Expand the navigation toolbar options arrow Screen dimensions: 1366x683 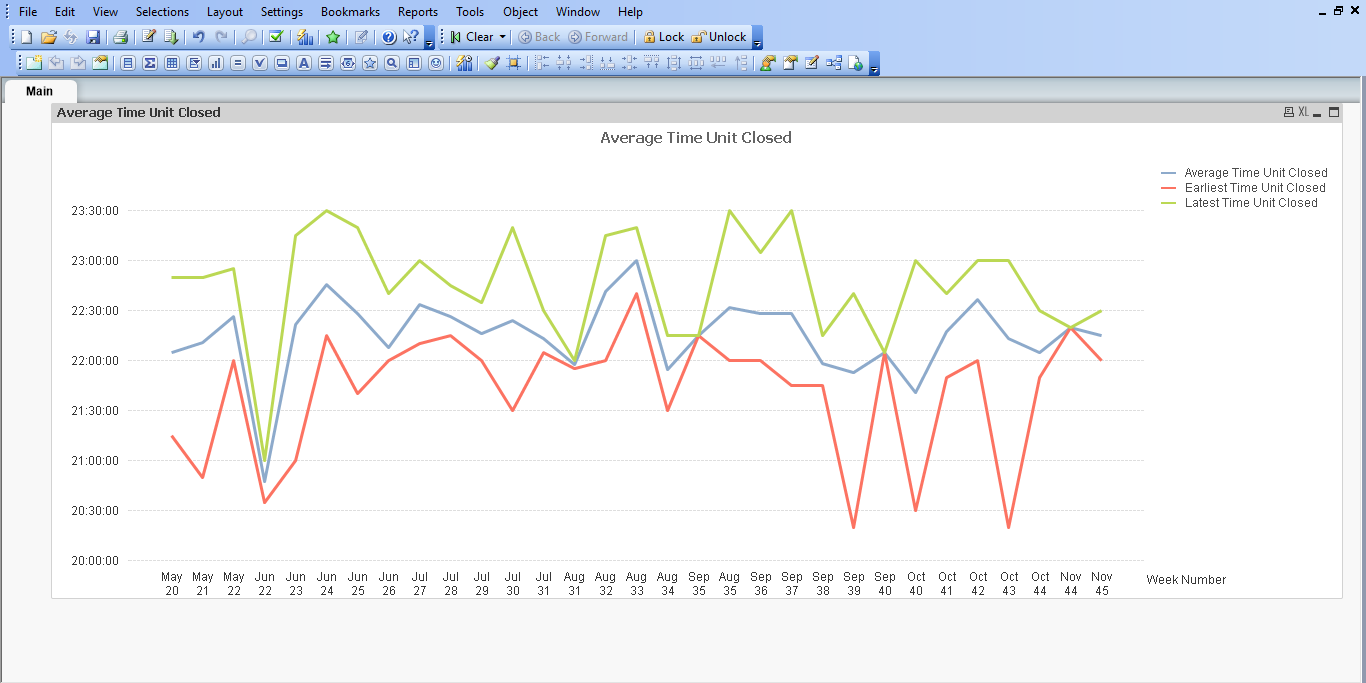coord(757,40)
